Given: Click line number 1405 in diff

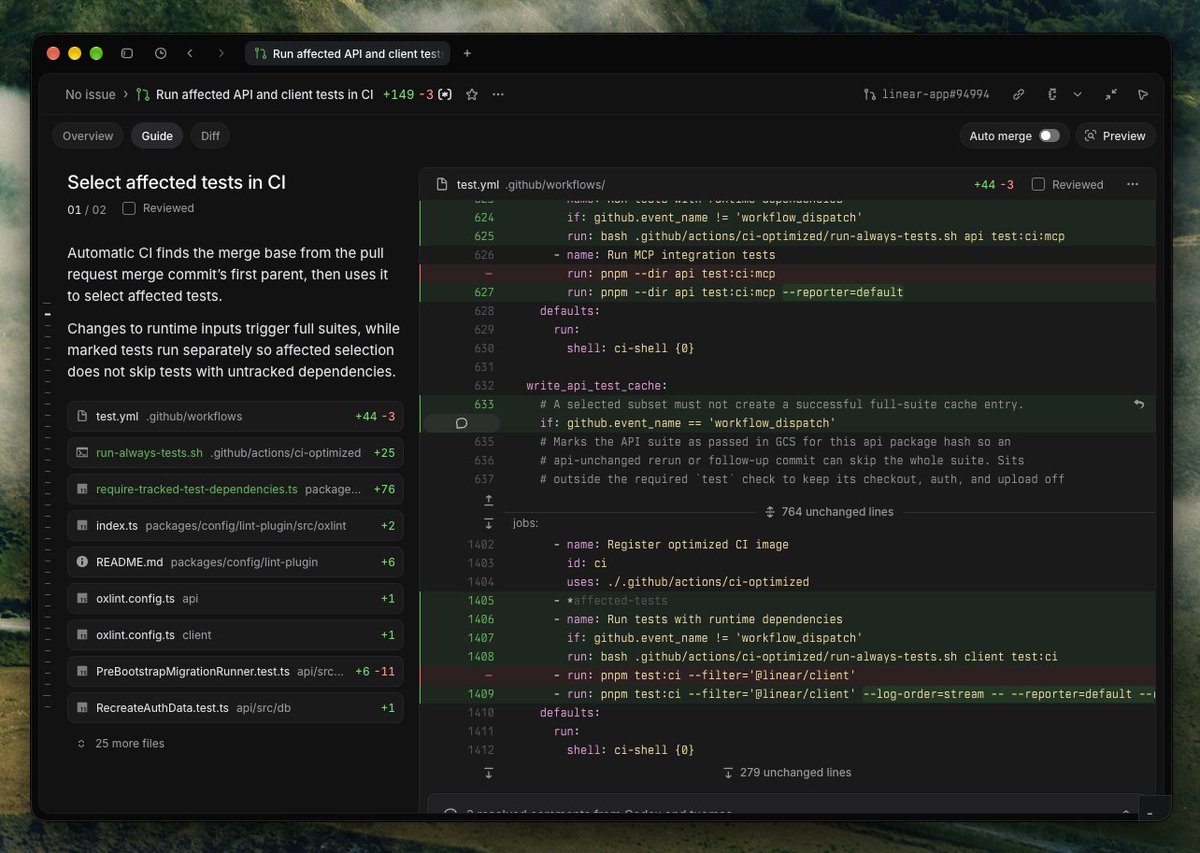Looking at the screenshot, I should pos(480,601).
